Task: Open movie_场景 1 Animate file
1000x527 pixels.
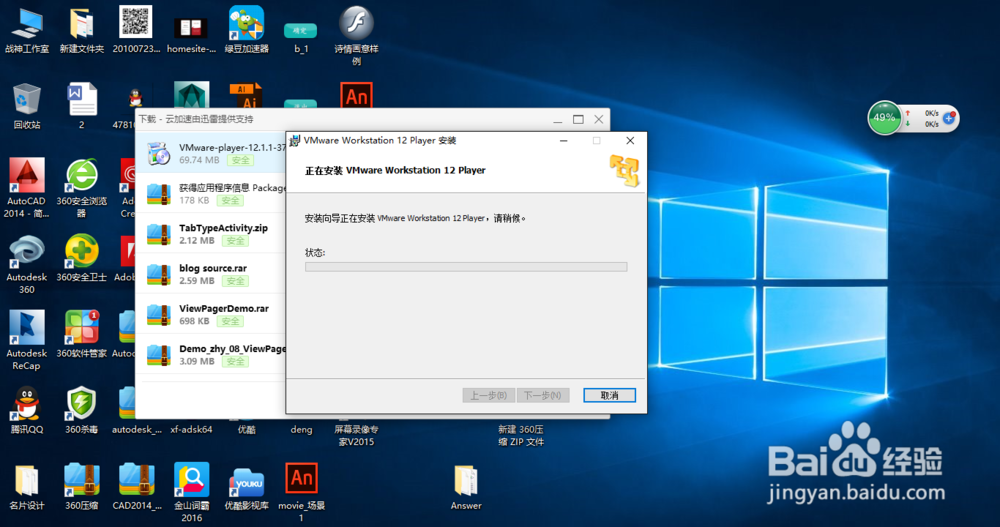Action: click(301, 492)
